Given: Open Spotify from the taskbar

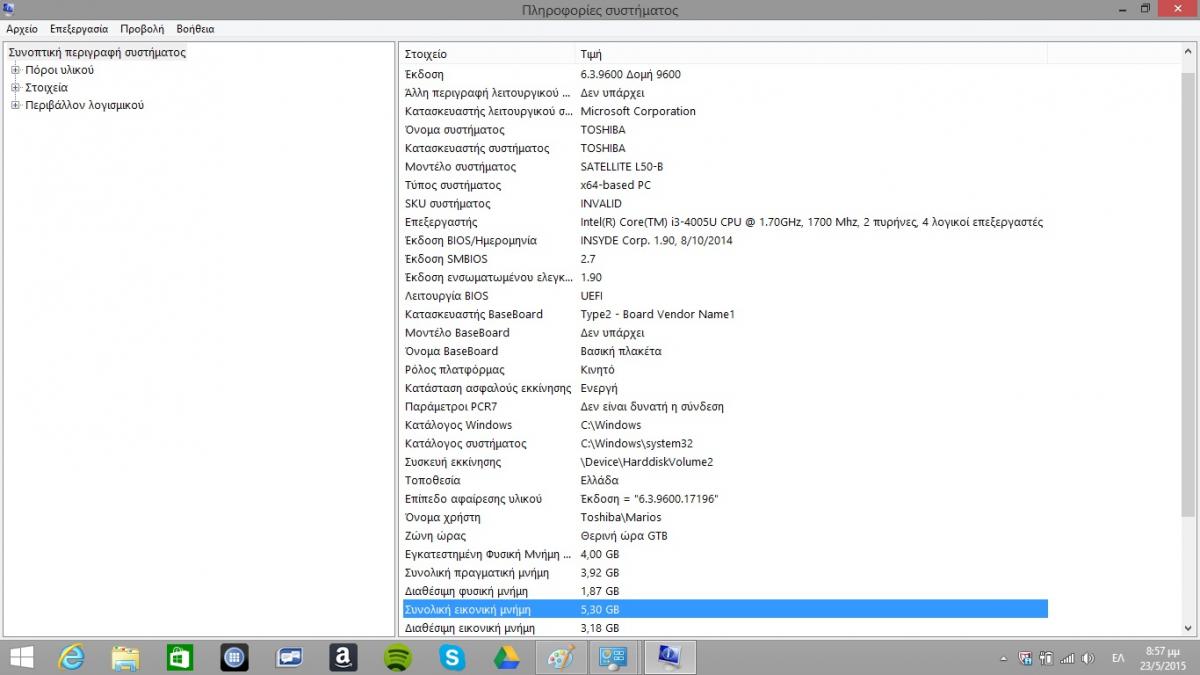Looking at the screenshot, I should click(397, 658).
